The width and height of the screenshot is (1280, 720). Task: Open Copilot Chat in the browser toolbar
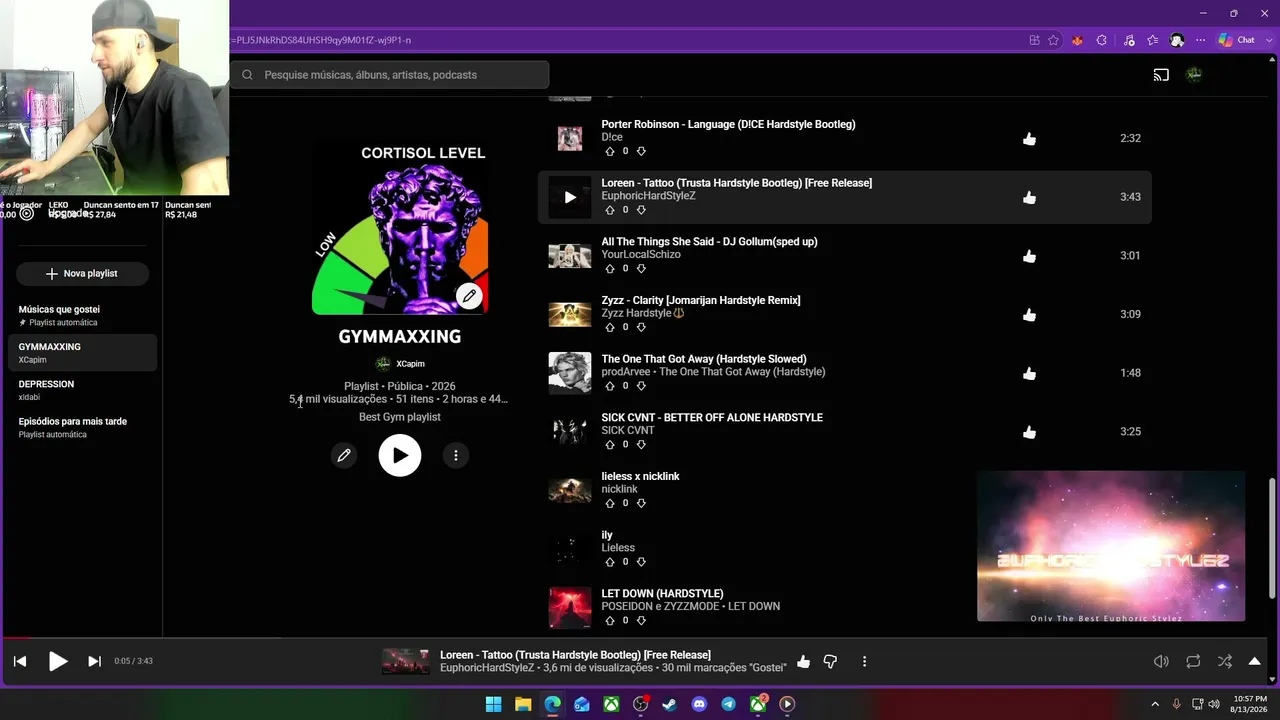click(1237, 40)
